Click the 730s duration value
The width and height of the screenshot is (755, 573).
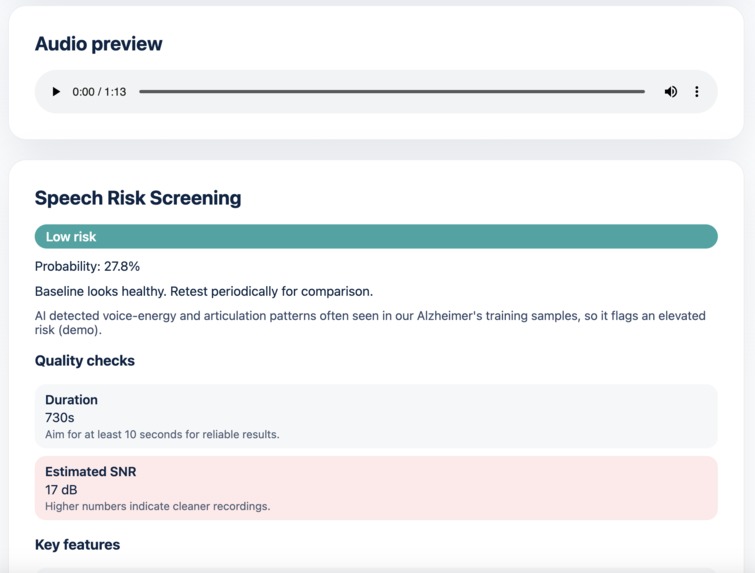coord(60,417)
